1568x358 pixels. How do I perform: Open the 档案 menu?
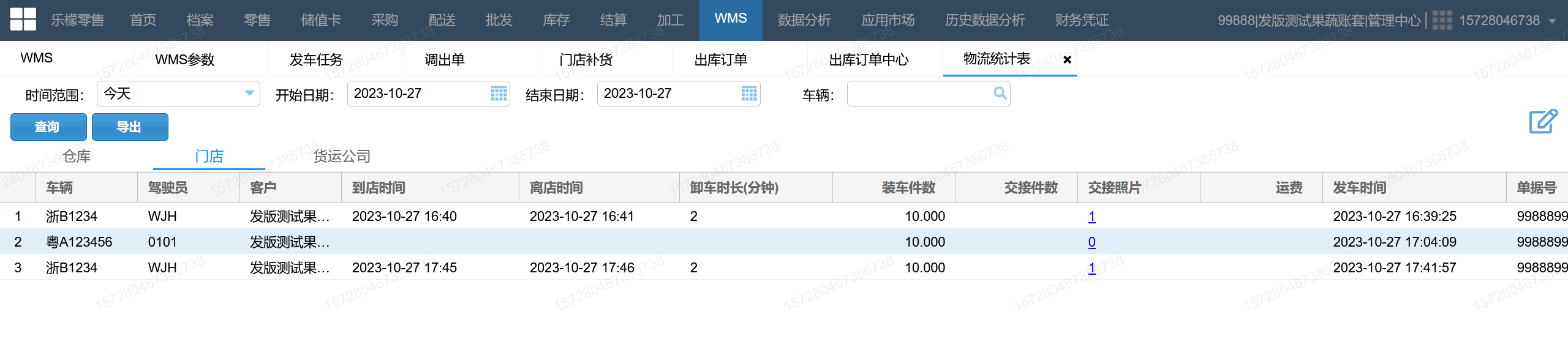point(200,20)
